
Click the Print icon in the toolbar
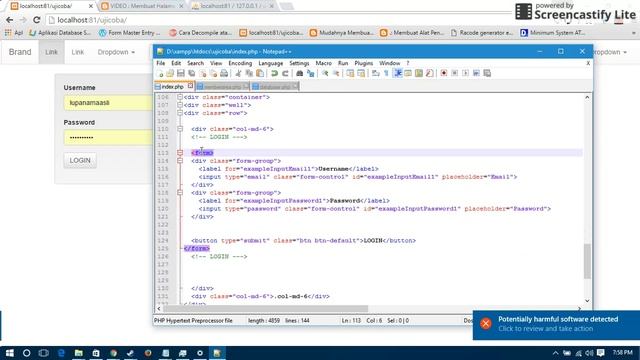click(224, 73)
